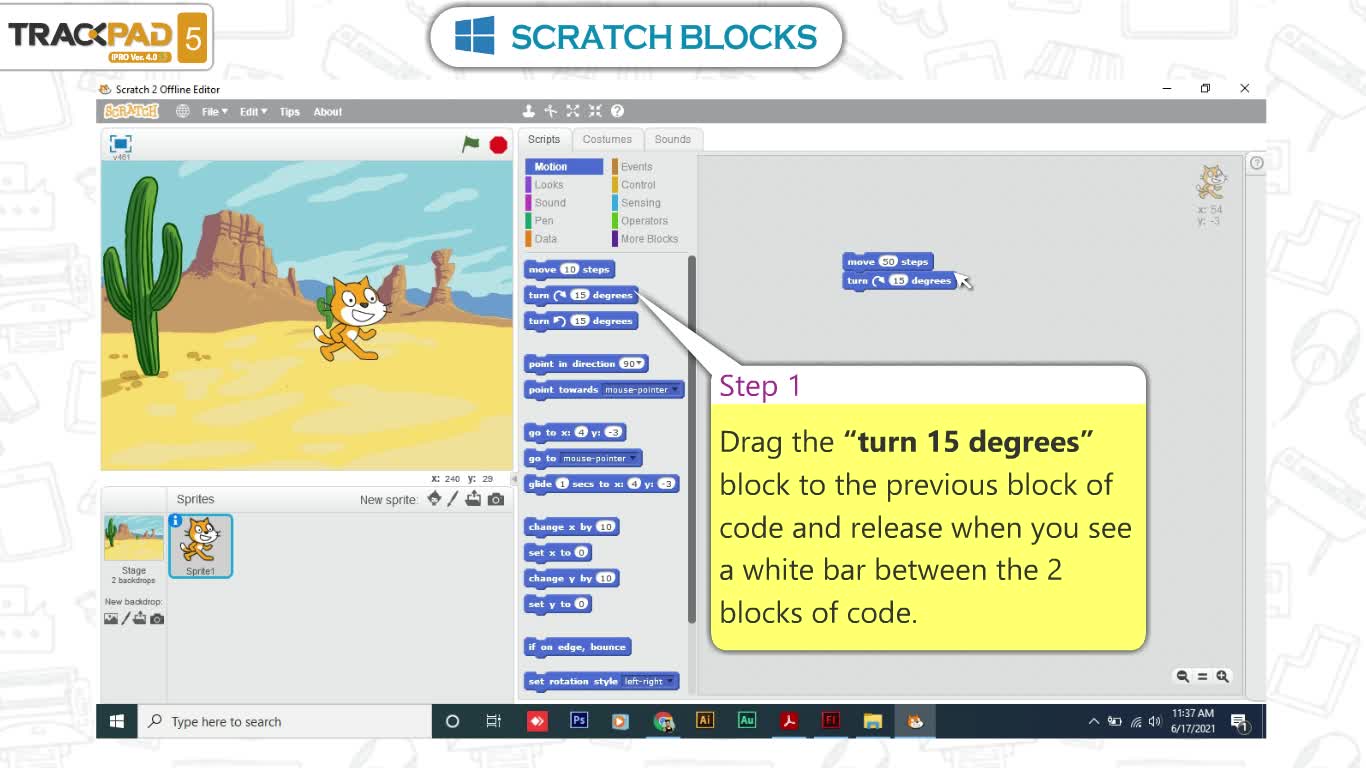Upload sprite from file
This screenshot has width=1366, height=768.
click(473, 498)
